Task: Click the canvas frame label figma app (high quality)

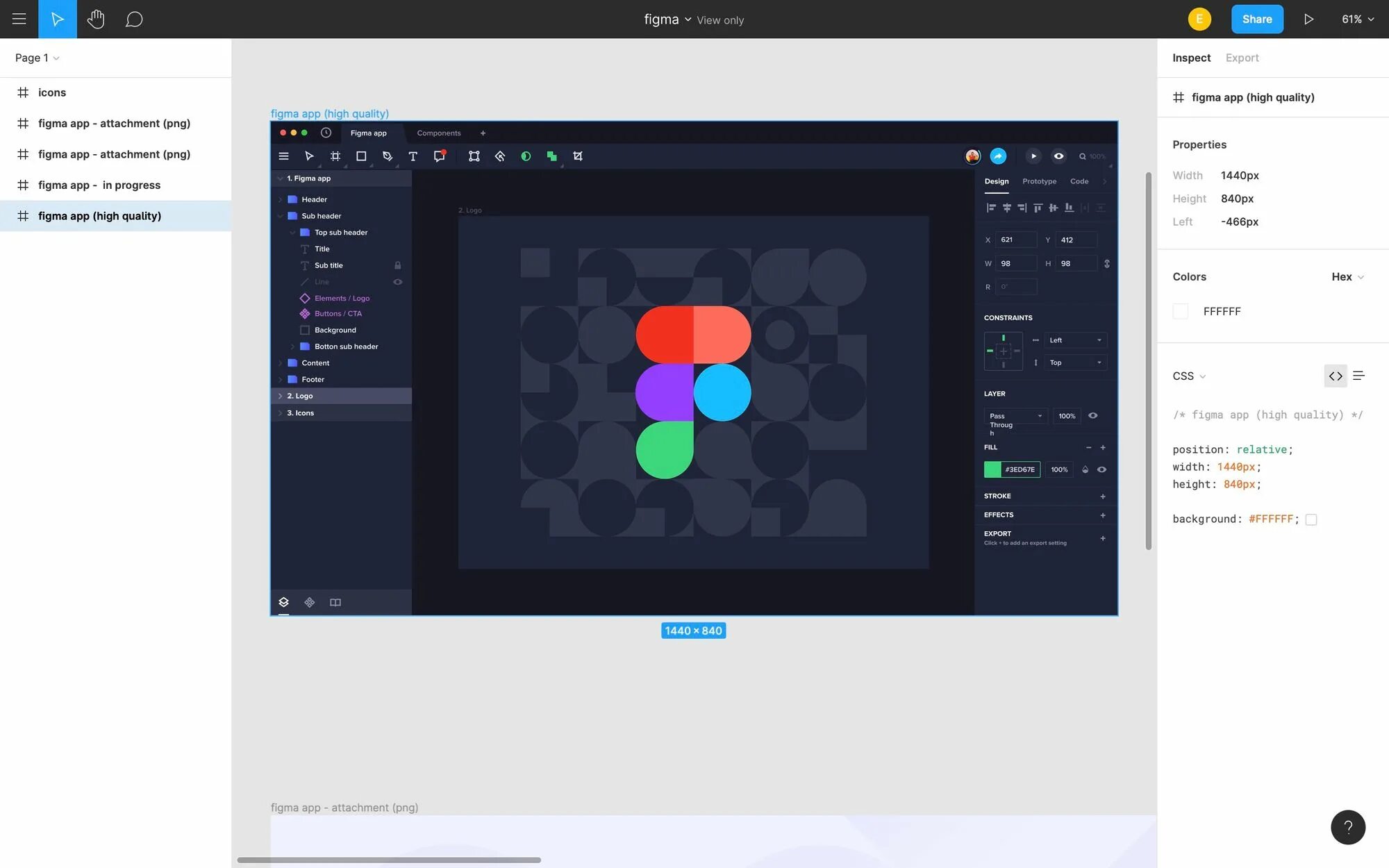Action: tap(329, 113)
